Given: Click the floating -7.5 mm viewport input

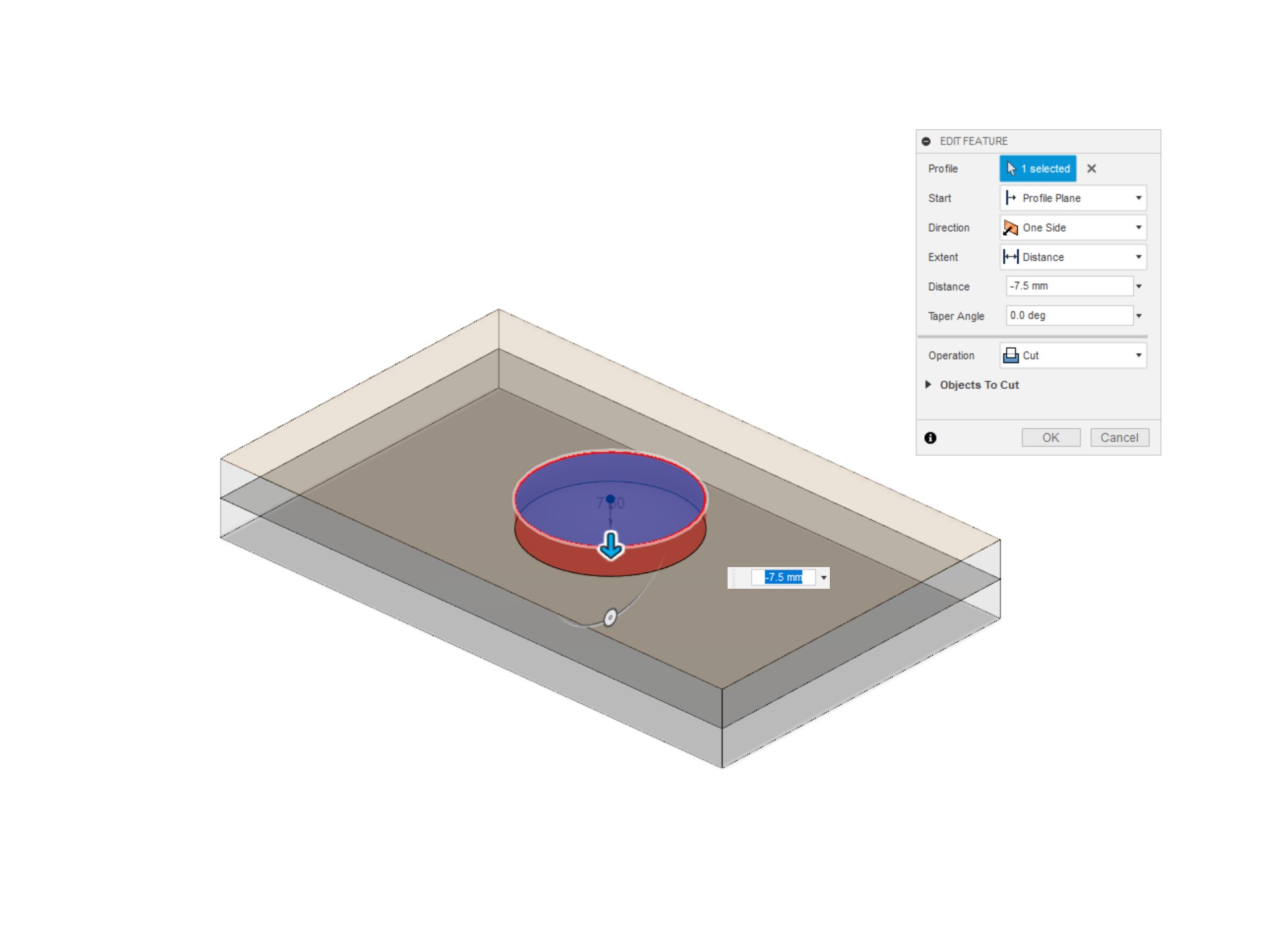Looking at the screenshot, I should [783, 577].
